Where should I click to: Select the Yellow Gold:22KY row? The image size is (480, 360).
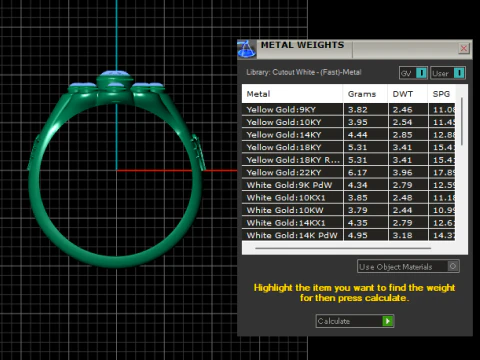tap(348, 172)
